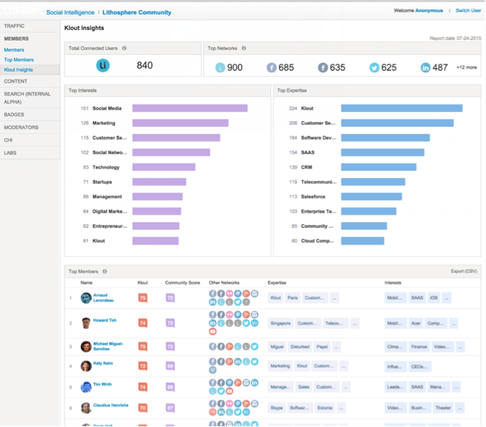
Task: Click the 'Singapore' expertise tag for Howard Toh
Action: pyautogui.click(x=281, y=323)
